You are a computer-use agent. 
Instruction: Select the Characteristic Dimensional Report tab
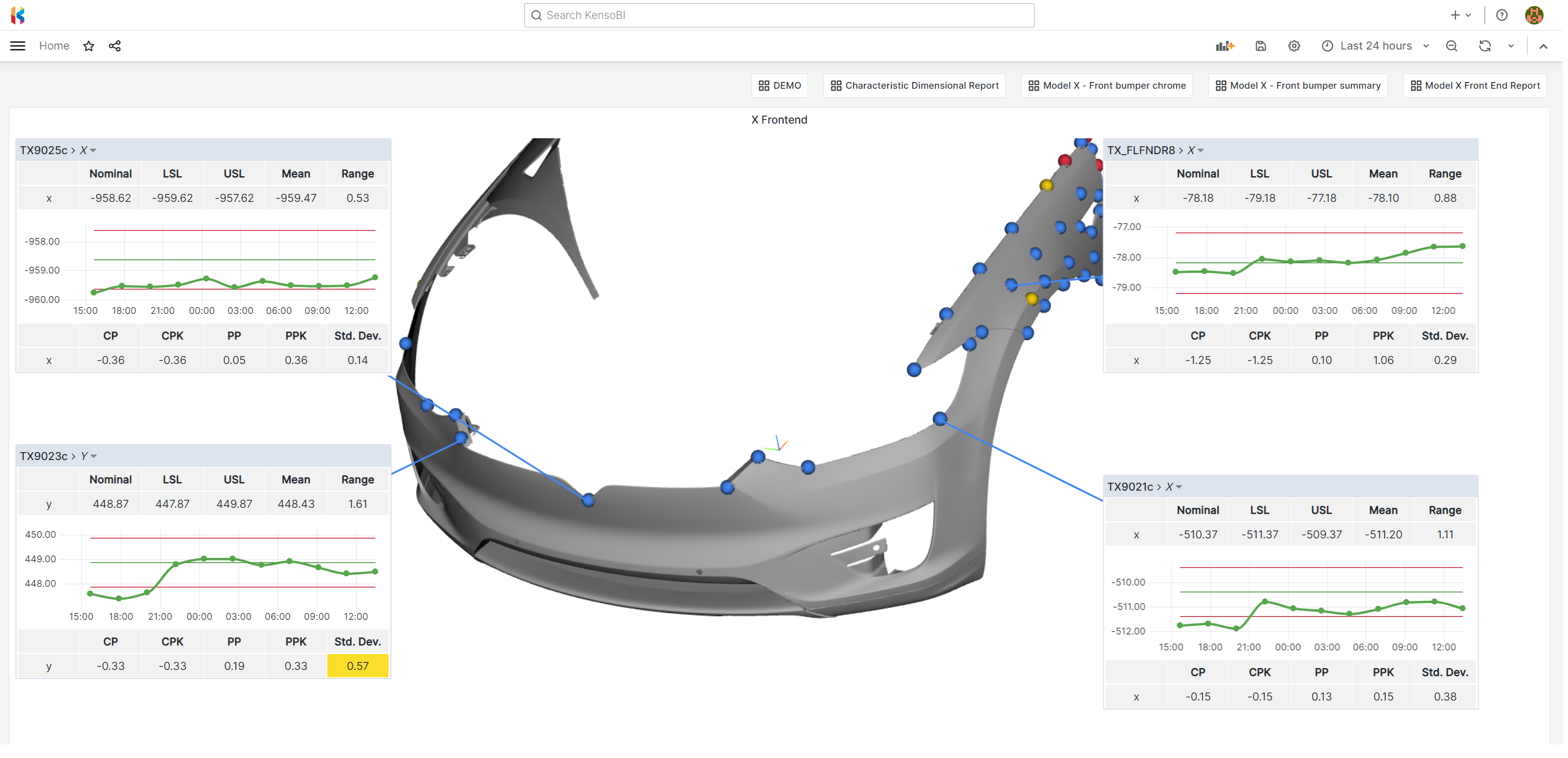tap(913, 85)
